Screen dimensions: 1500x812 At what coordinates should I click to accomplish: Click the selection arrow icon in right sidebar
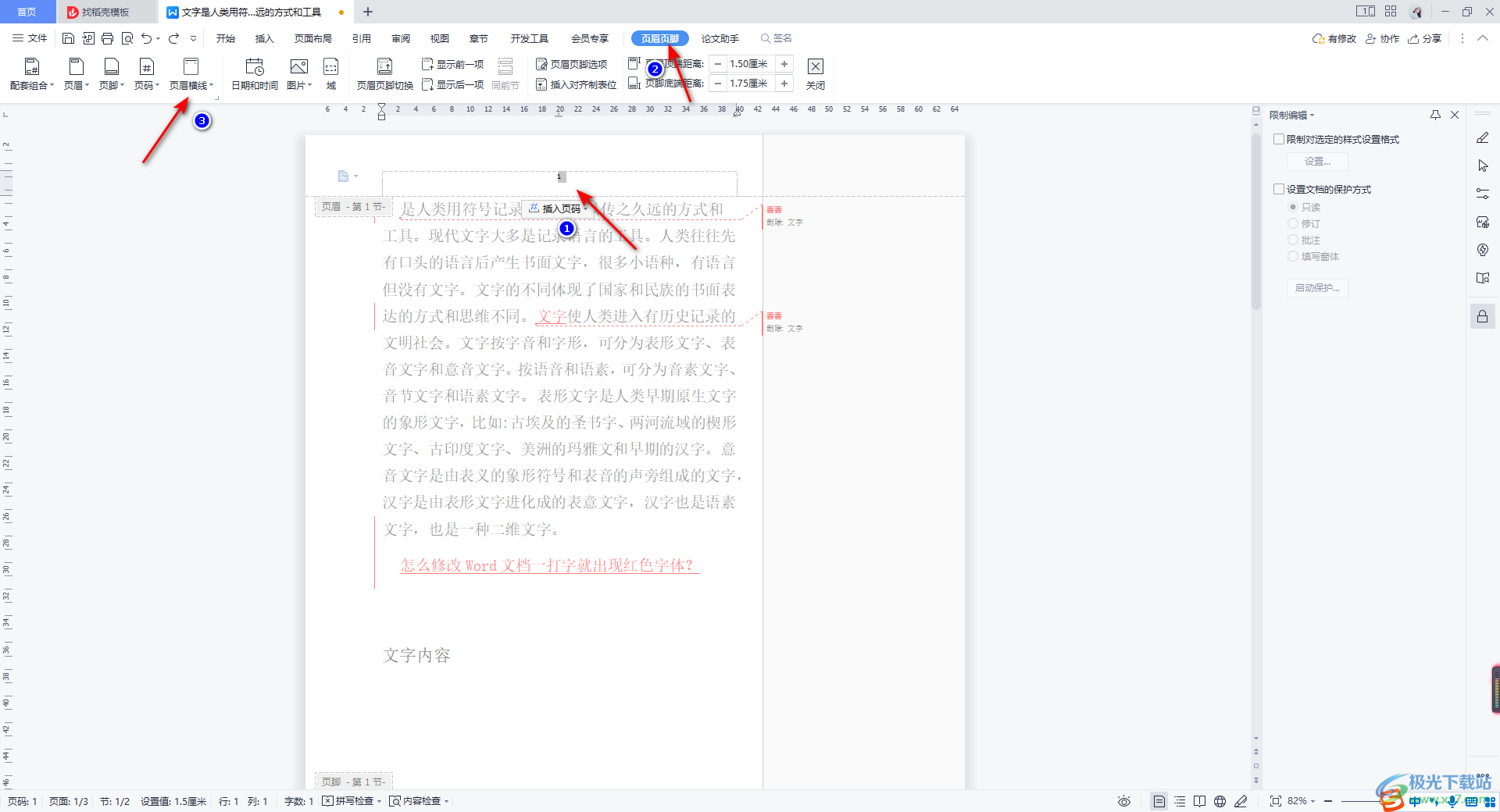1483,166
